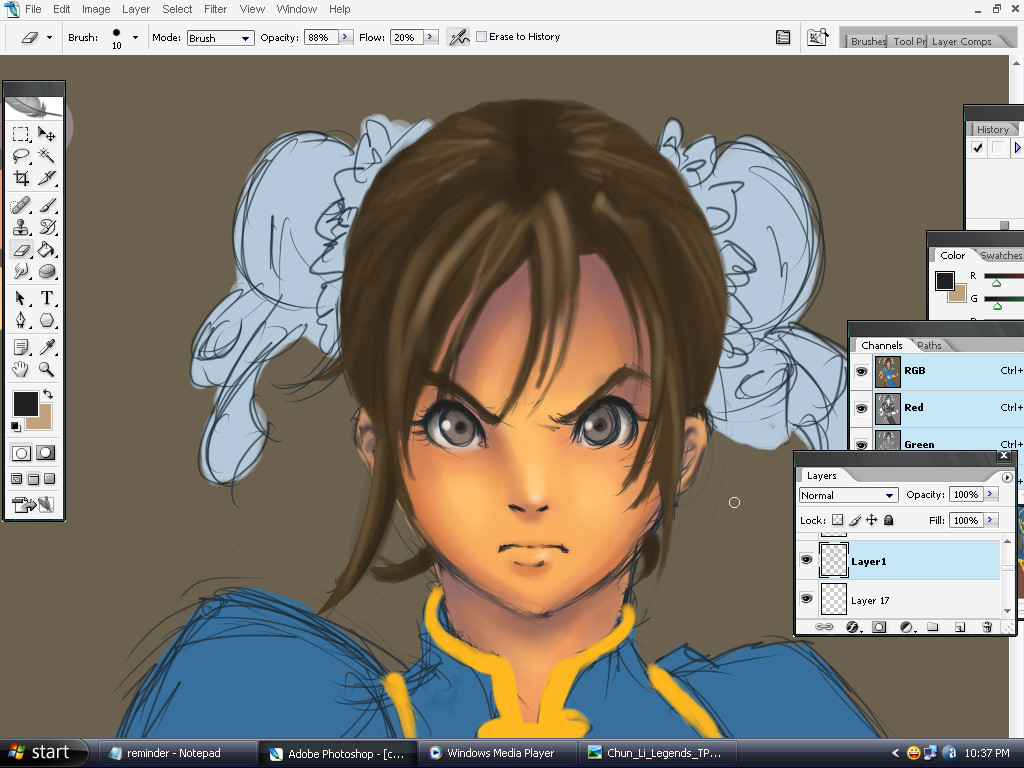Select the Polygon shape tool
This screenshot has width=1024, height=768.
pos(46,320)
